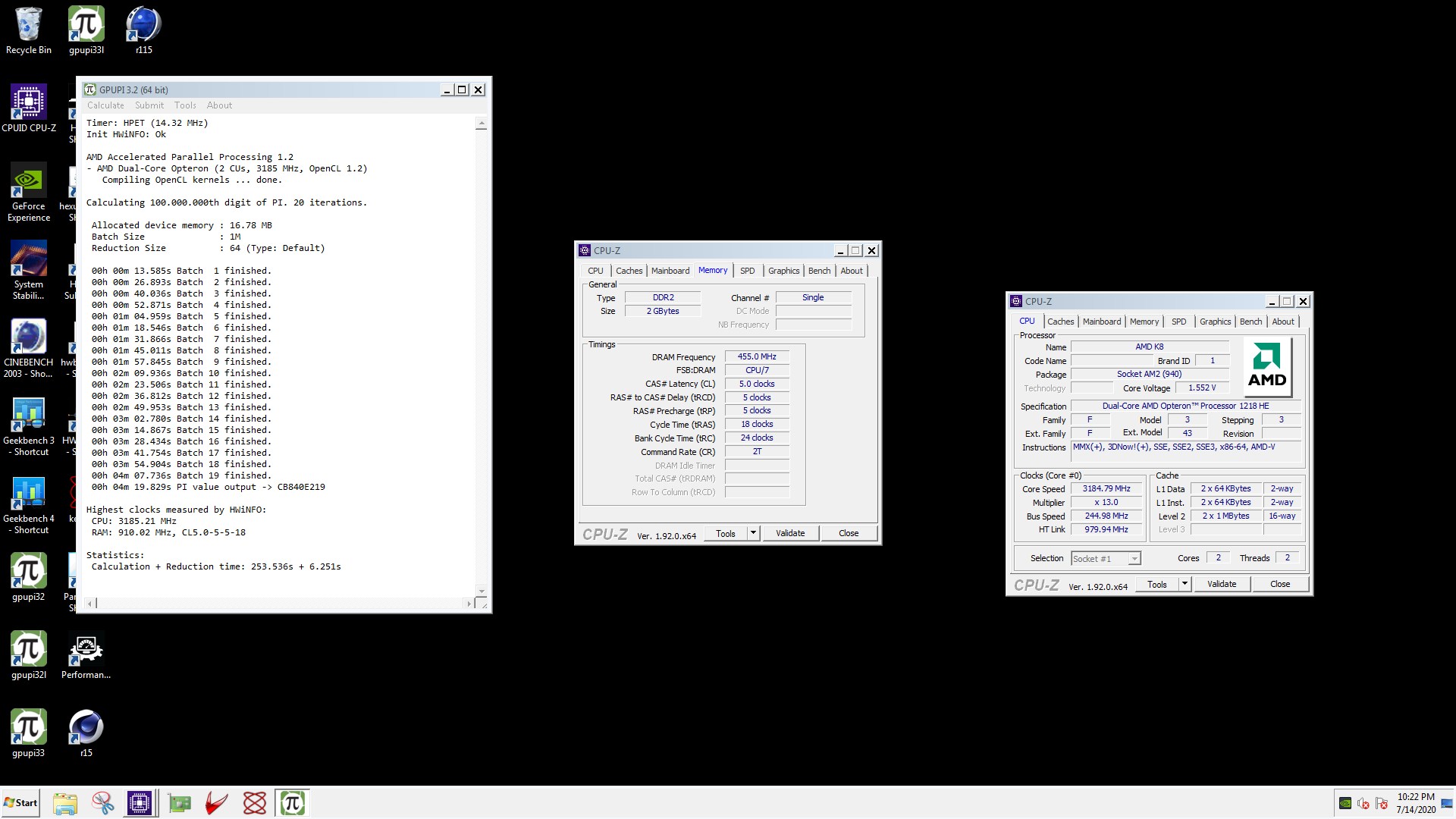Switch to About tab in Memory CPU-Z window

point(852,271)
